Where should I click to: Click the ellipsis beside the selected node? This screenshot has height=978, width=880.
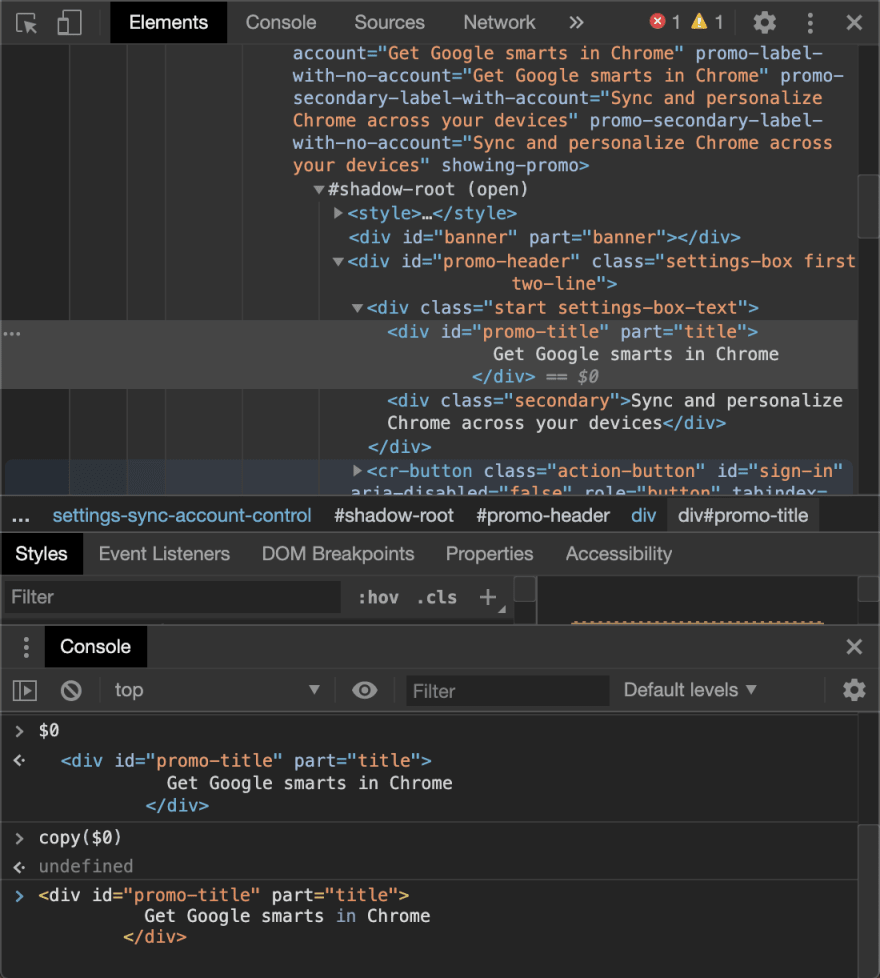coord(12,333)
